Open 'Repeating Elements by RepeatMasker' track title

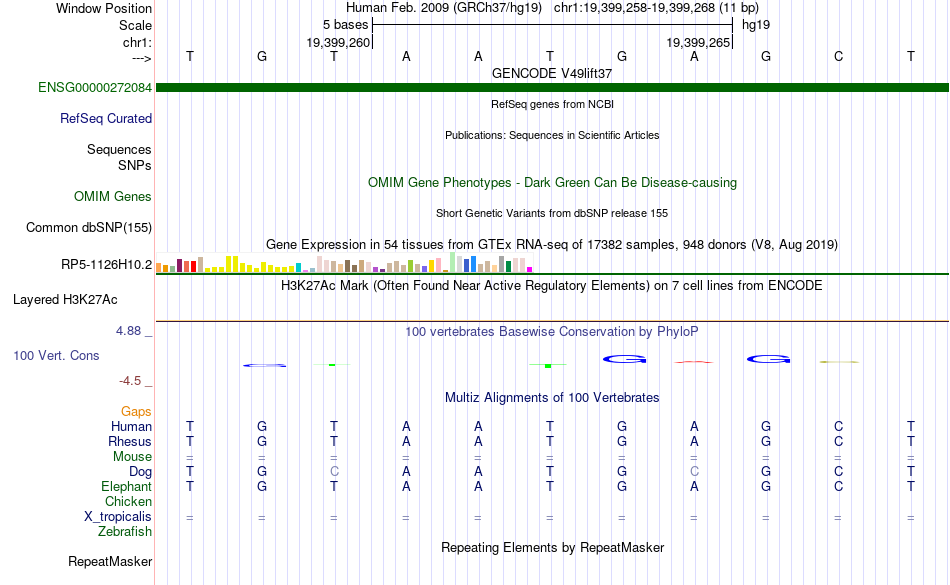552,547
